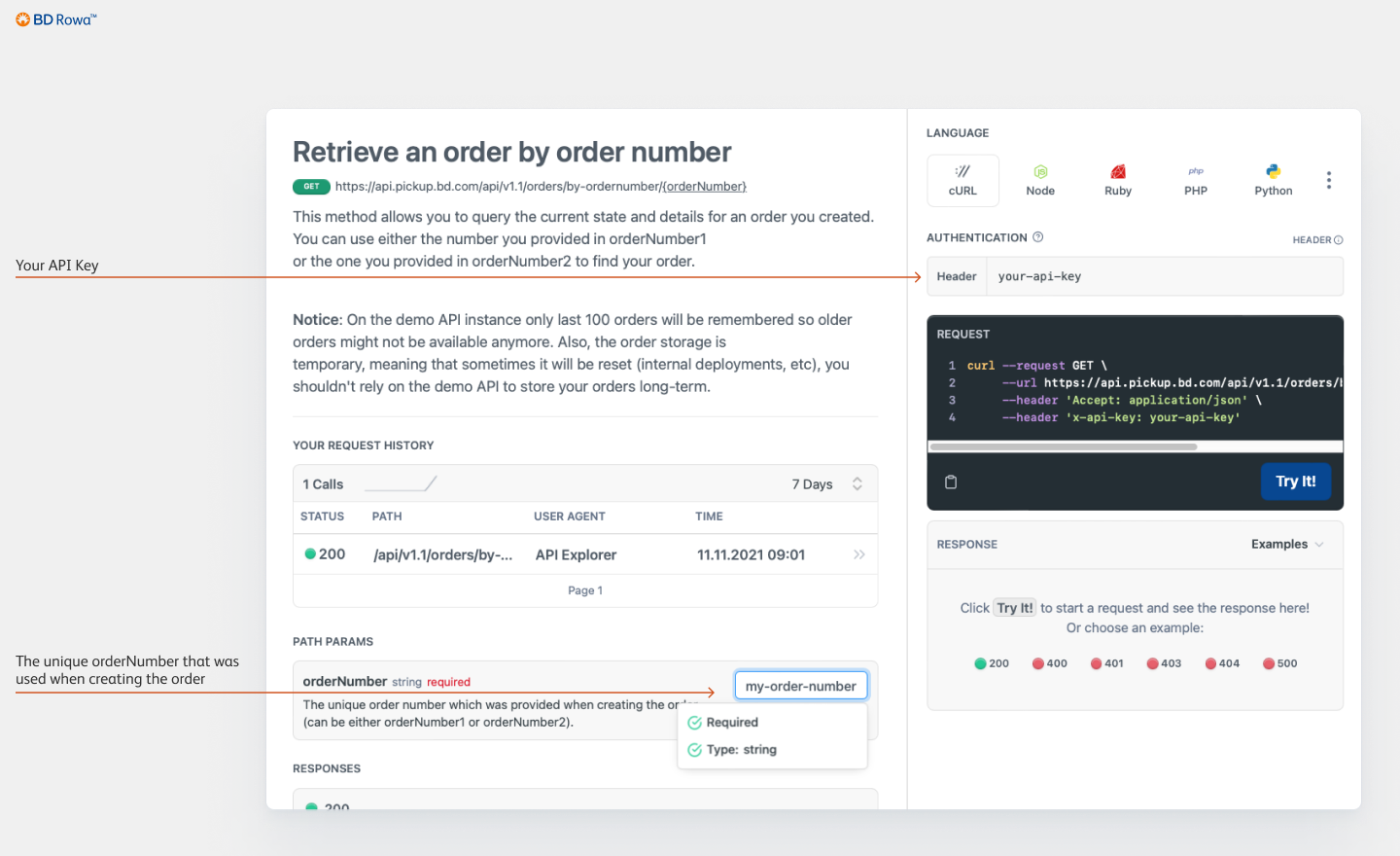The height and width of the screenshot is (856, 1400).
Task: Click Authentication help question icon
Action: (x=1037, y=237)
